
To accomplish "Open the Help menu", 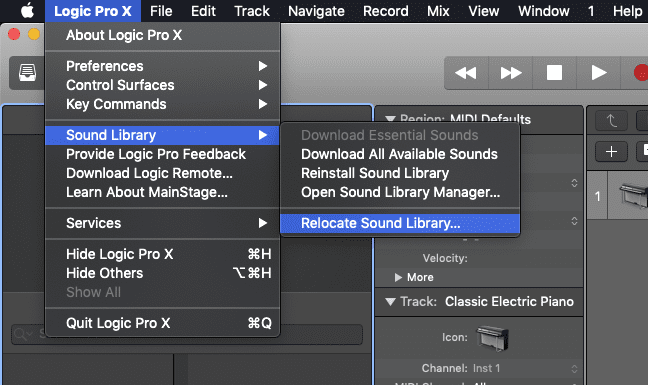I will click(x=627, y=11).
